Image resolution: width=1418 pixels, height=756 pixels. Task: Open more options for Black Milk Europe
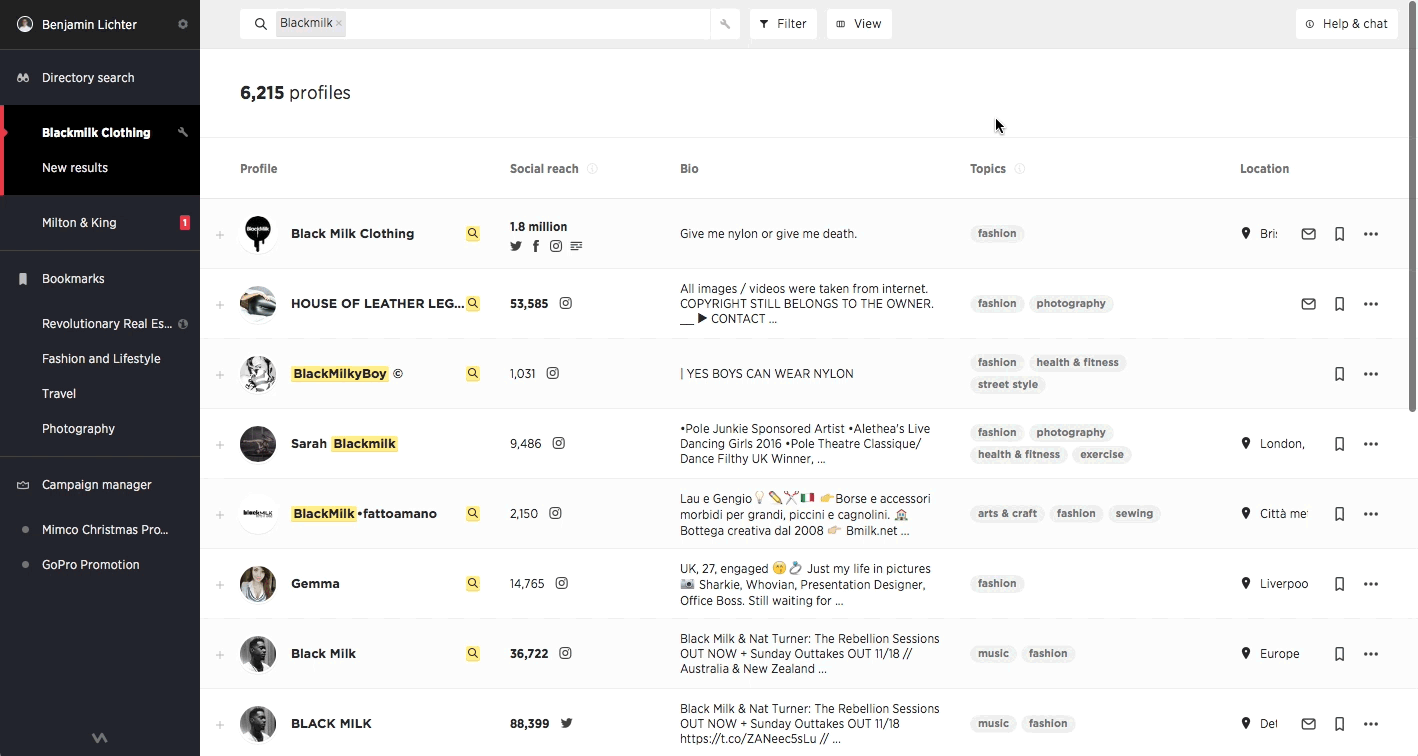click(1371, 654)
